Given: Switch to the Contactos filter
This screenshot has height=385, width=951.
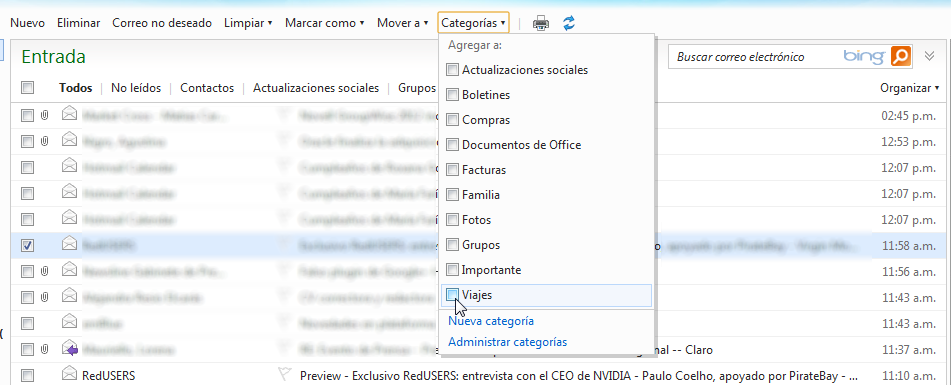Looking at the screenshot, I should click(x=207, y=88).
